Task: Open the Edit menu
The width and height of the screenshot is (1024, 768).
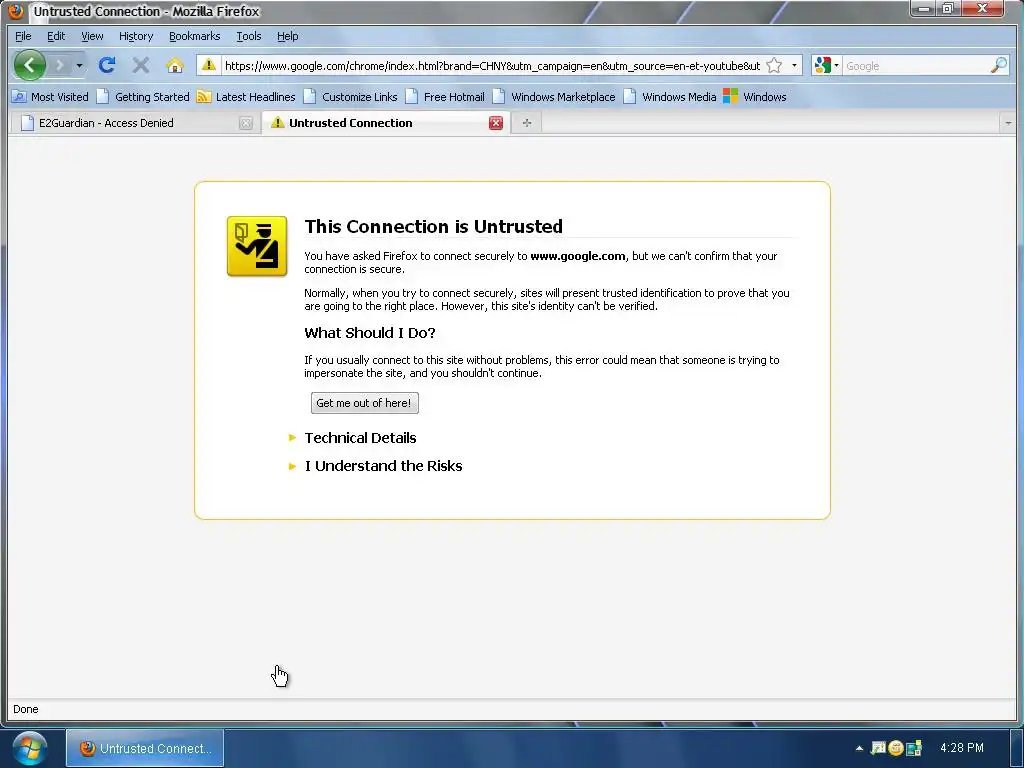Action: [x=56, y=37]
